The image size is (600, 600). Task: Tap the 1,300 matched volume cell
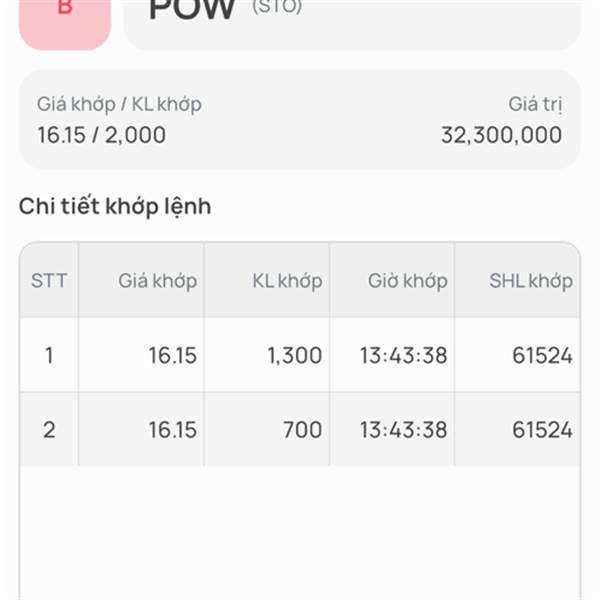pos(295,355)
